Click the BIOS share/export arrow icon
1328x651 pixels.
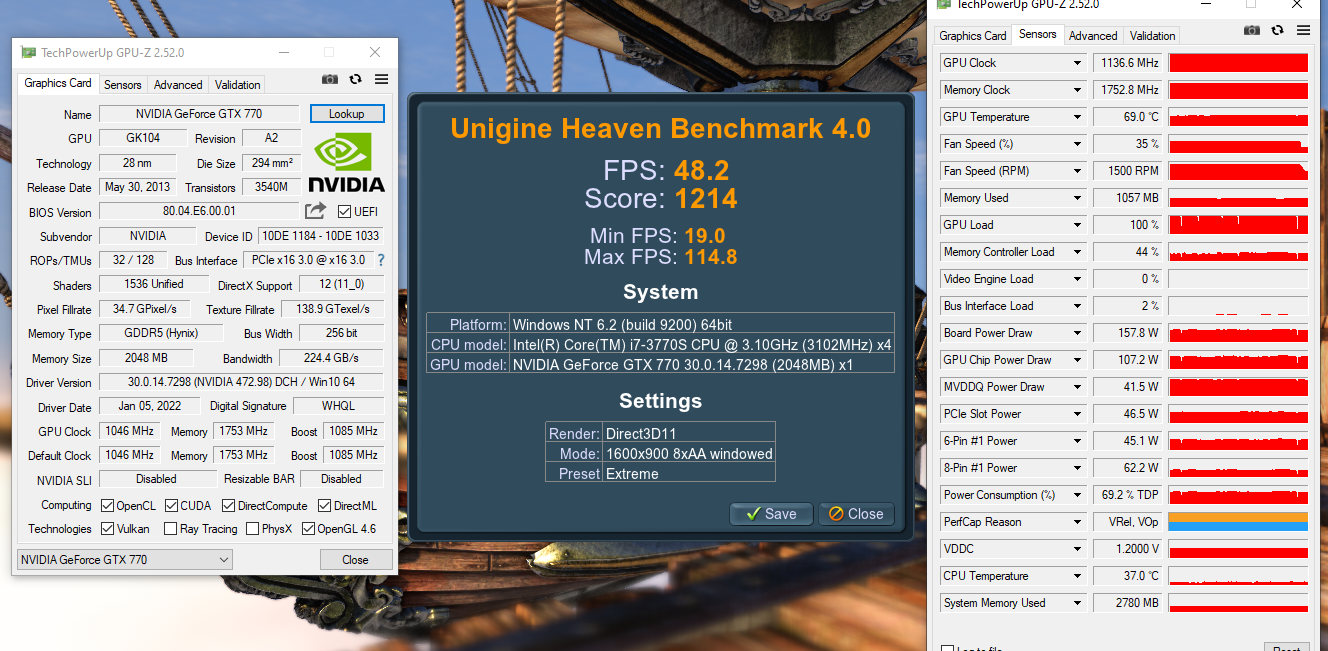tap(315, 211)
